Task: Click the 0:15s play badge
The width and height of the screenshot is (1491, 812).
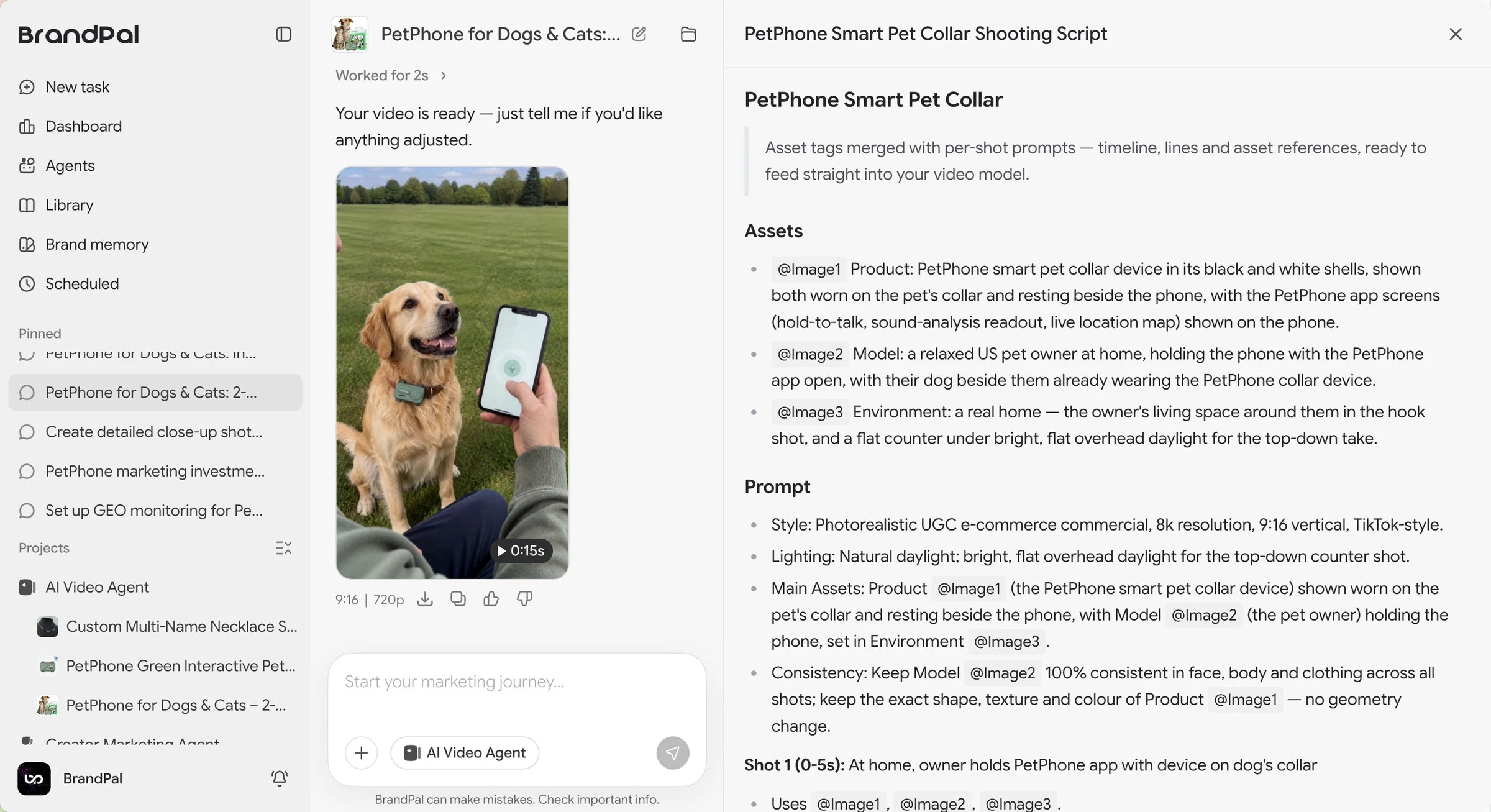Action: [521, 550]
